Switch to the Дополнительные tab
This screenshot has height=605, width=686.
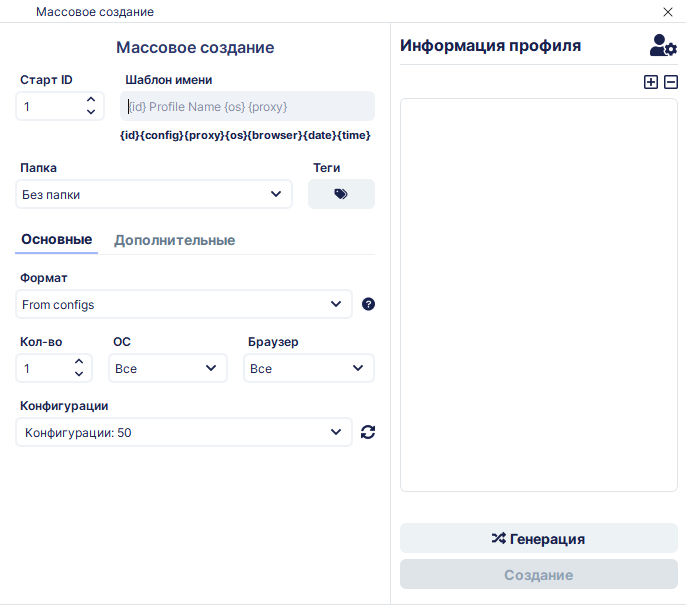(x=175, y=240)
